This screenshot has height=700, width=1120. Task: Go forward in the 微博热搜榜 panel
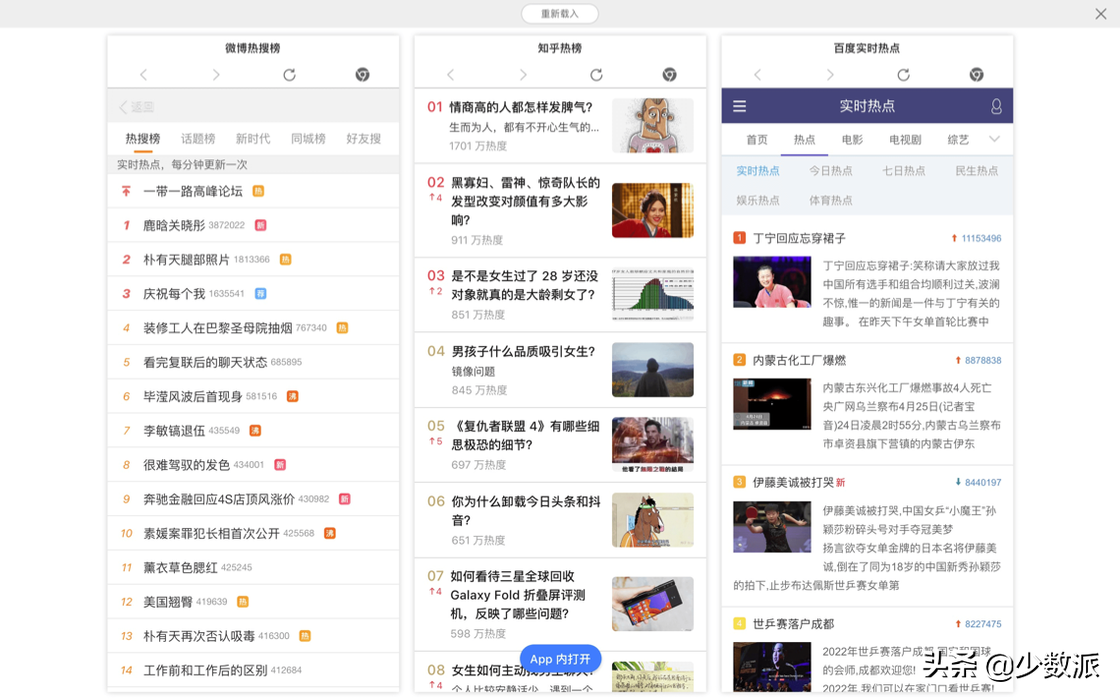[x=216, y=74]
